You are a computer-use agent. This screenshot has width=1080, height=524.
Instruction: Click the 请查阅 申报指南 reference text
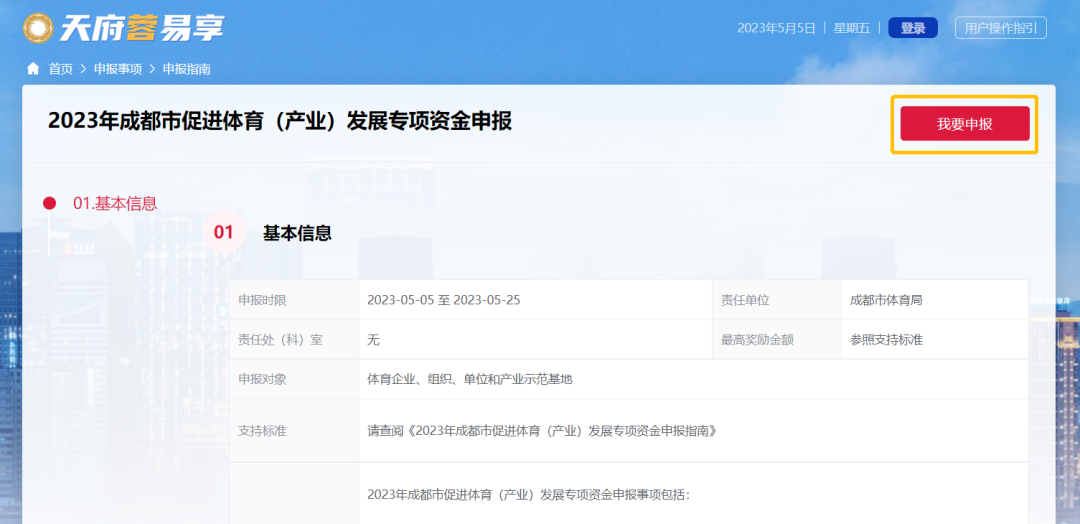tap(543, 431)
